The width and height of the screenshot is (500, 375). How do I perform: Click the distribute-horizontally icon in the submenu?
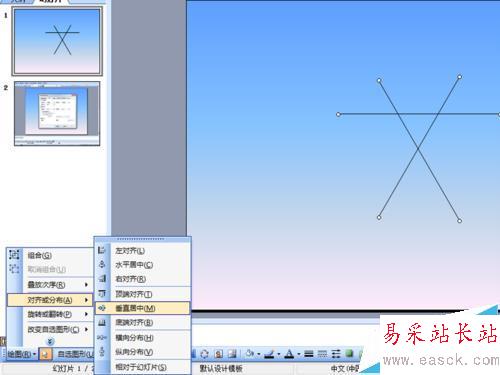coord(102,337)
